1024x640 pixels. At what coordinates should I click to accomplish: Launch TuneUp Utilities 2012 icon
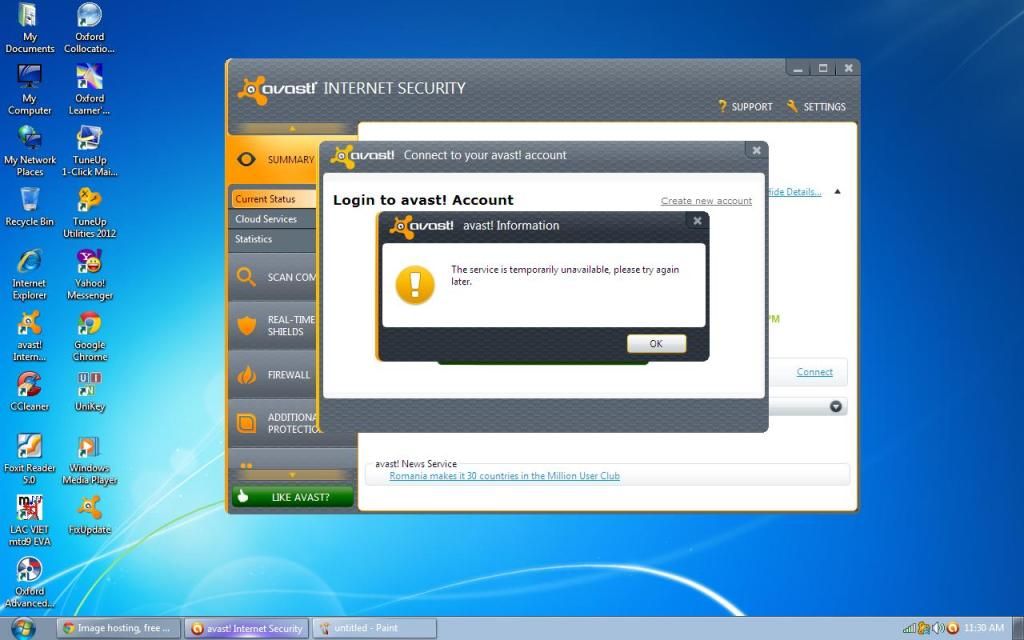pyautogui.click(x=89, y=213)
